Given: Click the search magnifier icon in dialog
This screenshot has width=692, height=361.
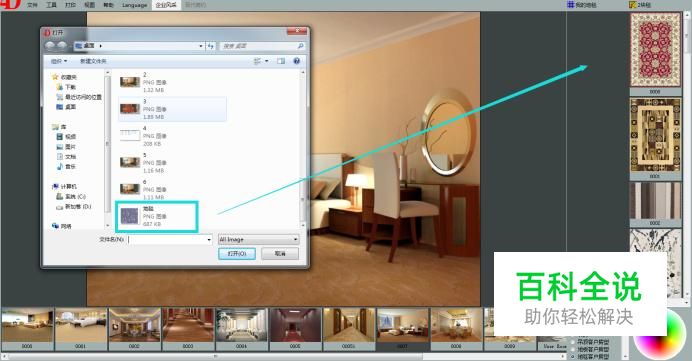Looking at the screenshot, I should click(301, 46).
